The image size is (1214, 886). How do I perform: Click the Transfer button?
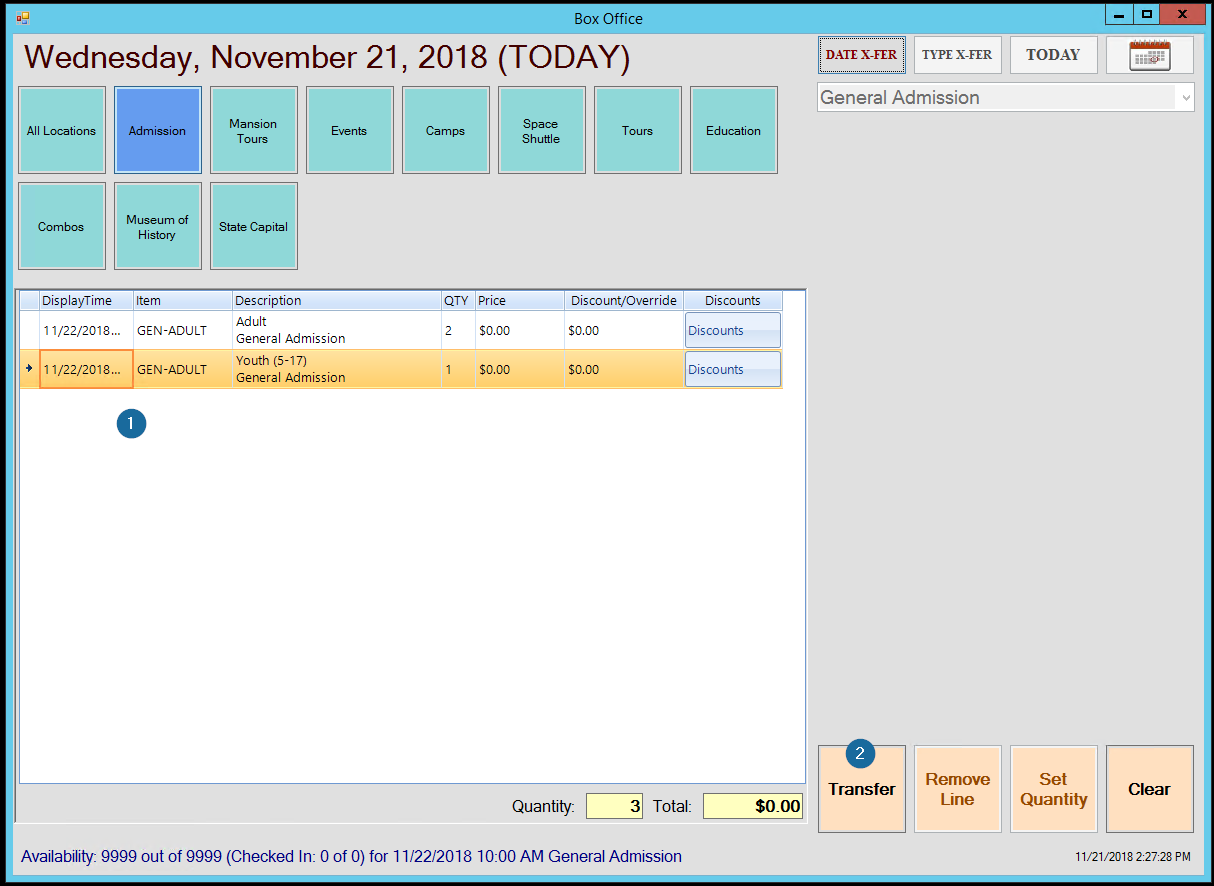click(x=862, y=789)
